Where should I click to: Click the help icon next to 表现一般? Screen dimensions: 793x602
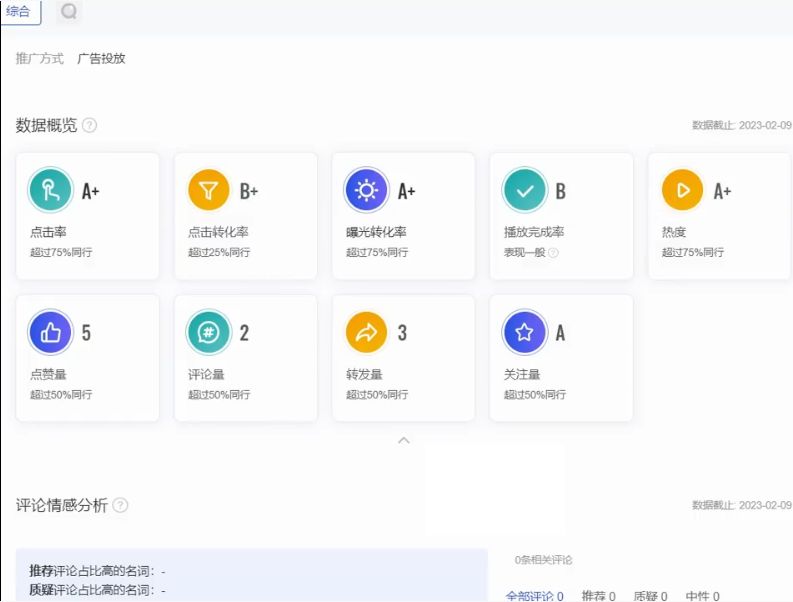click(x=554, y=252)
